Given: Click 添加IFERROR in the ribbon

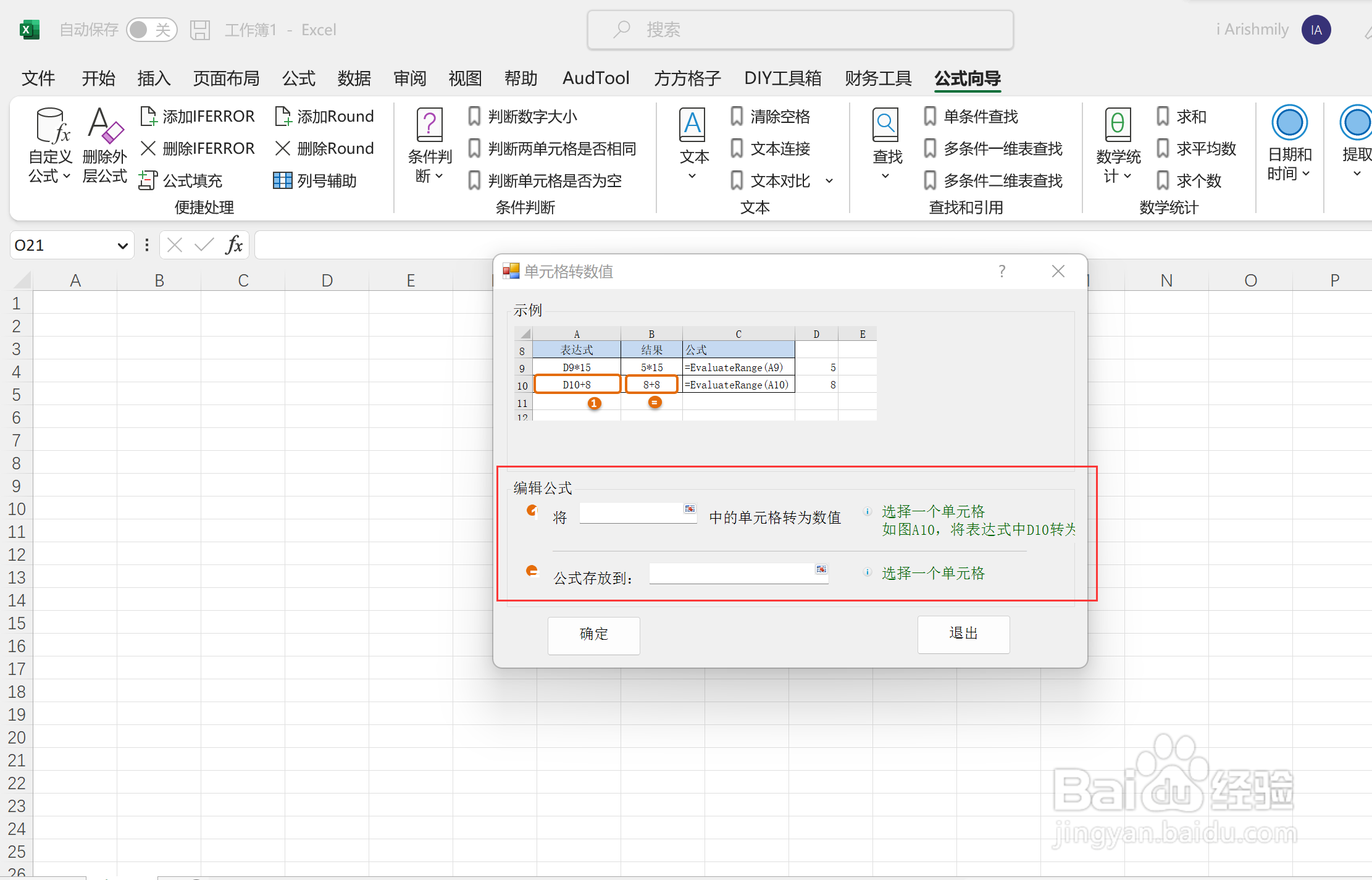Looking at the screenshot, I should [198, 116].
